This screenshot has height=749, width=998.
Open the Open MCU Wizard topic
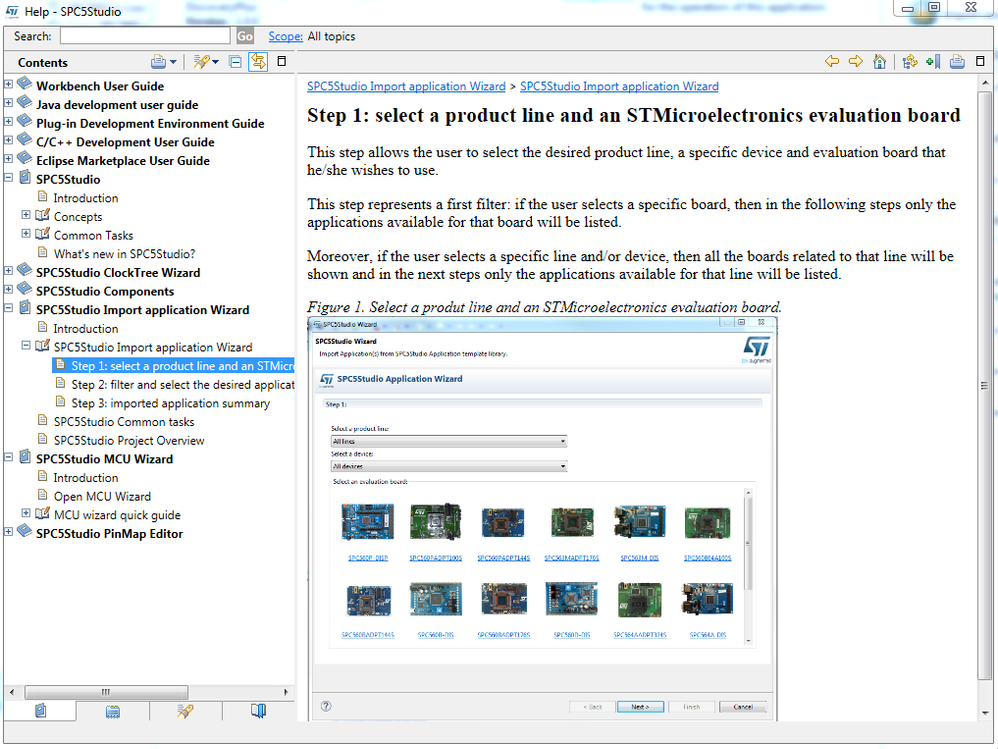point(102,496)
